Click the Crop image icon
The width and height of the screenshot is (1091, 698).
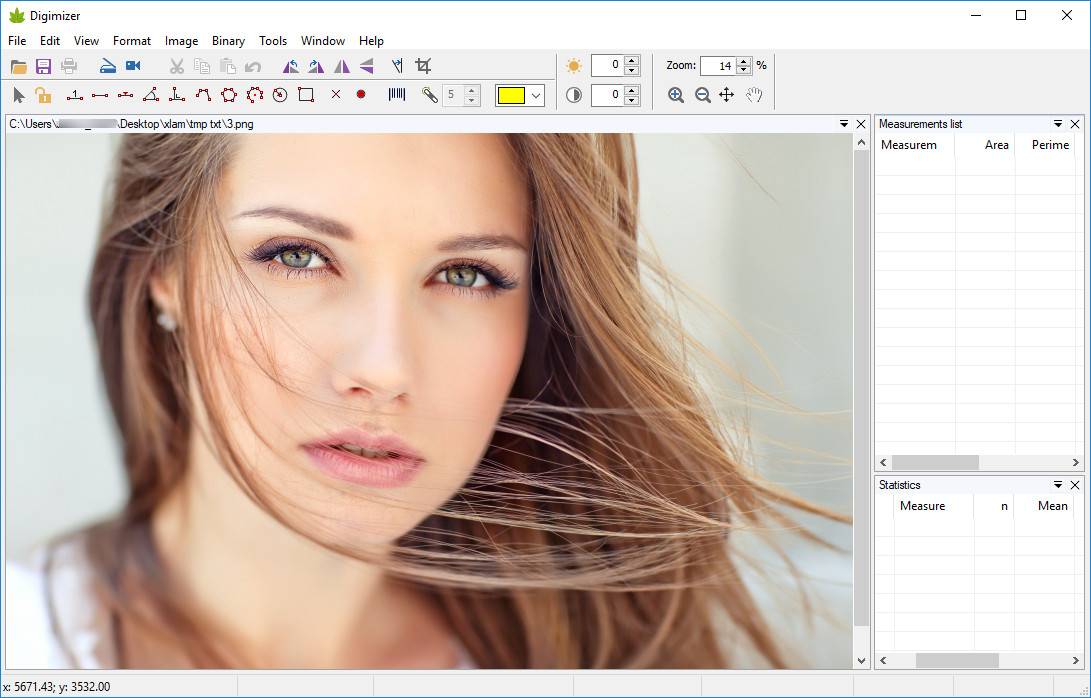point(423,66)
